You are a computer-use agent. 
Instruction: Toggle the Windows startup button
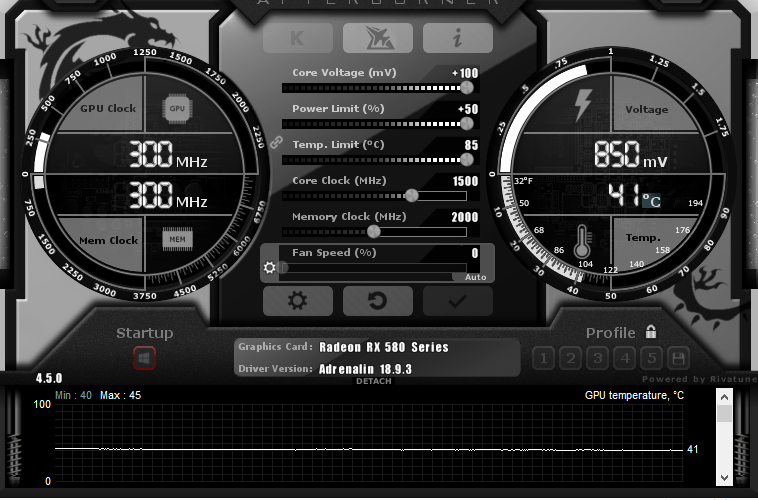pos(145,358)
